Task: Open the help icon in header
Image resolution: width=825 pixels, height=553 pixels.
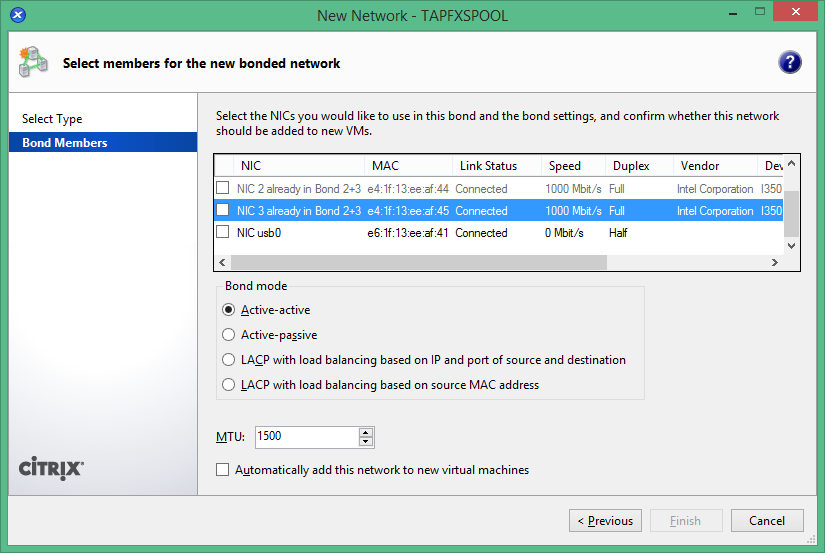Action: (x=789, y=63)
